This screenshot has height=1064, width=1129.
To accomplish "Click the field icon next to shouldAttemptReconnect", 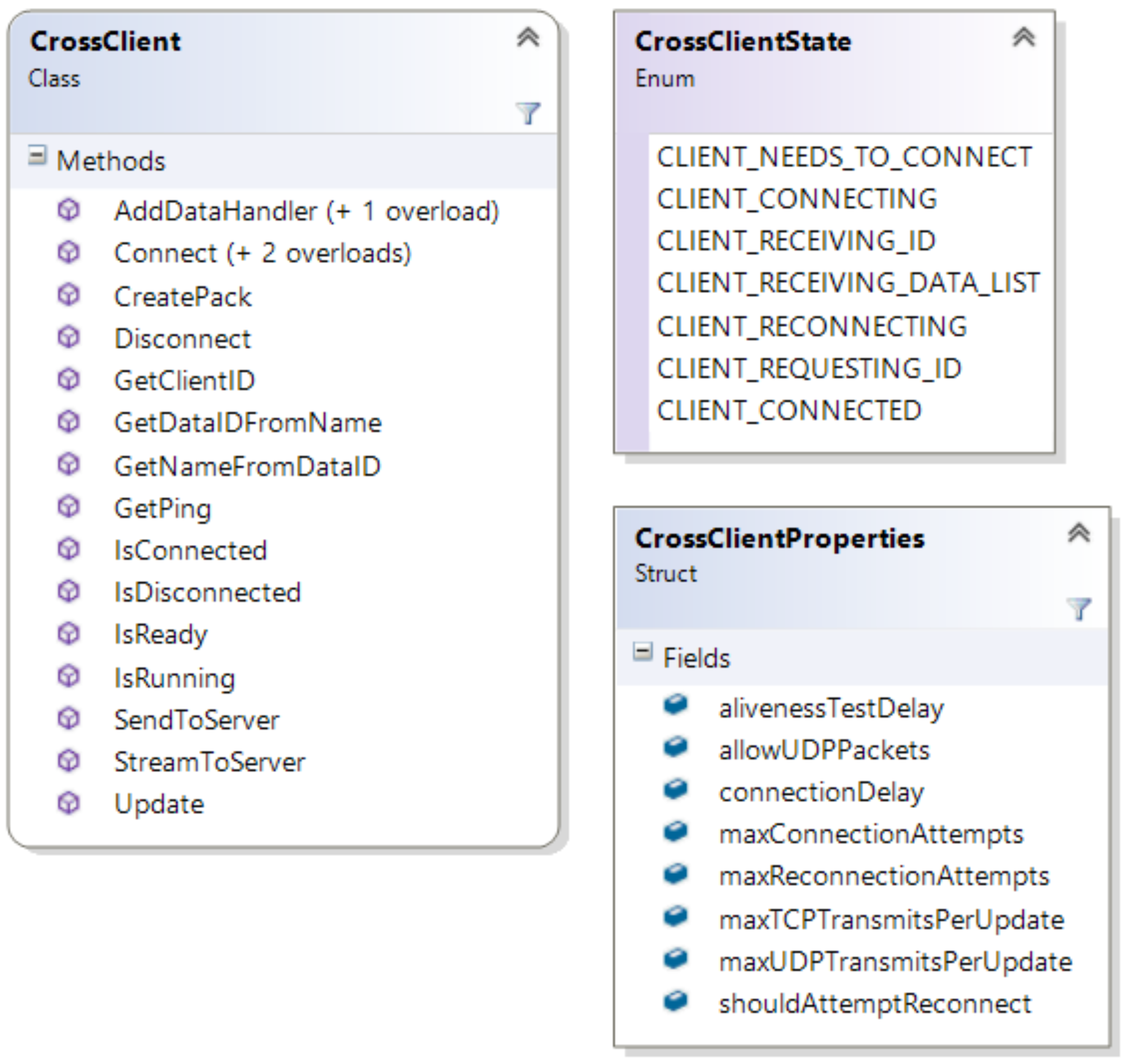I will click(x=675, y=1002).
